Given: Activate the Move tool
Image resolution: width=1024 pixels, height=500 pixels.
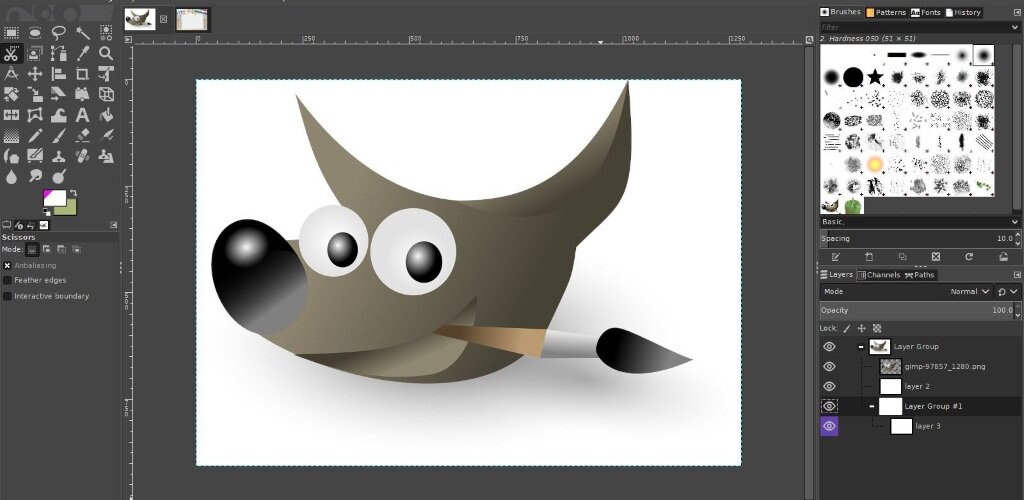Looking at the screenshot, I should tap(35, 74).
